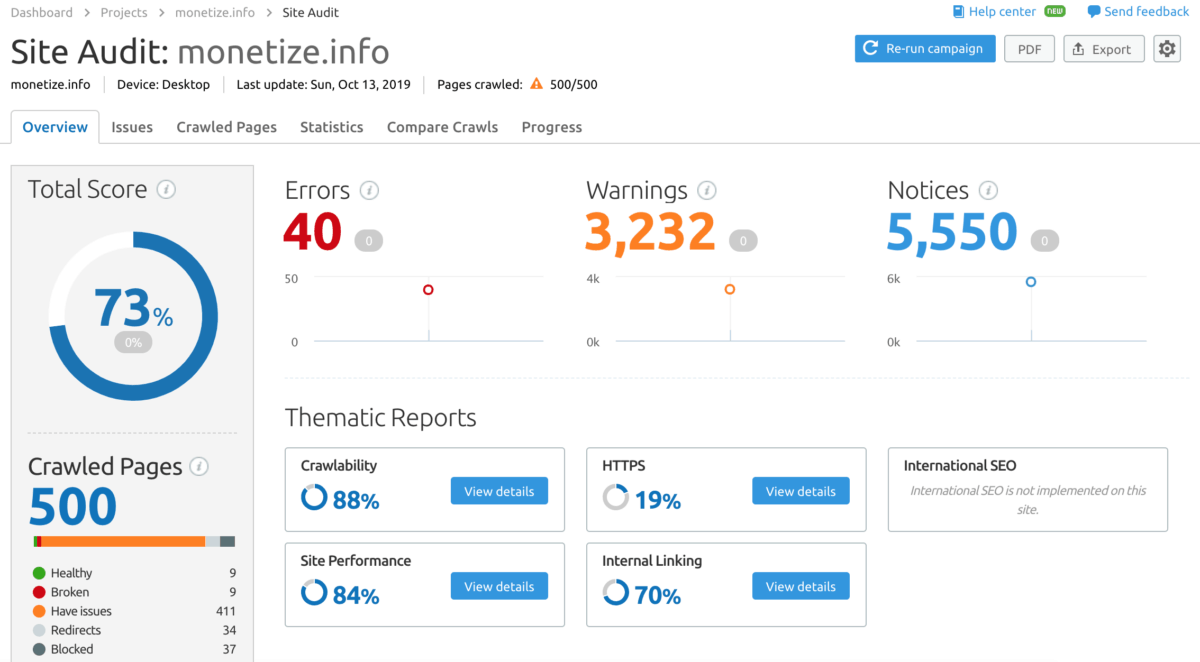Click the Notices info icon
The width and height of the screenshot is (1200, 662).
coord(988,190)
